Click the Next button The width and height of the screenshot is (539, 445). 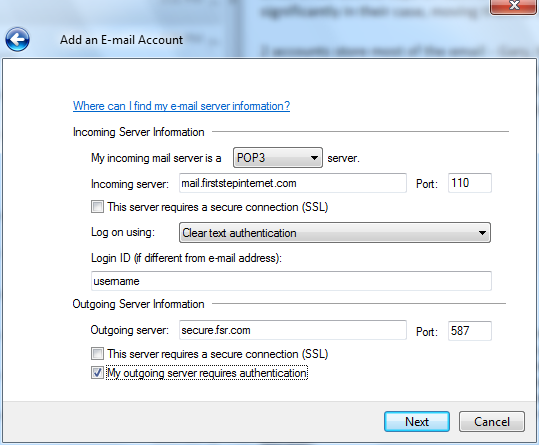(x=417, y=422)
